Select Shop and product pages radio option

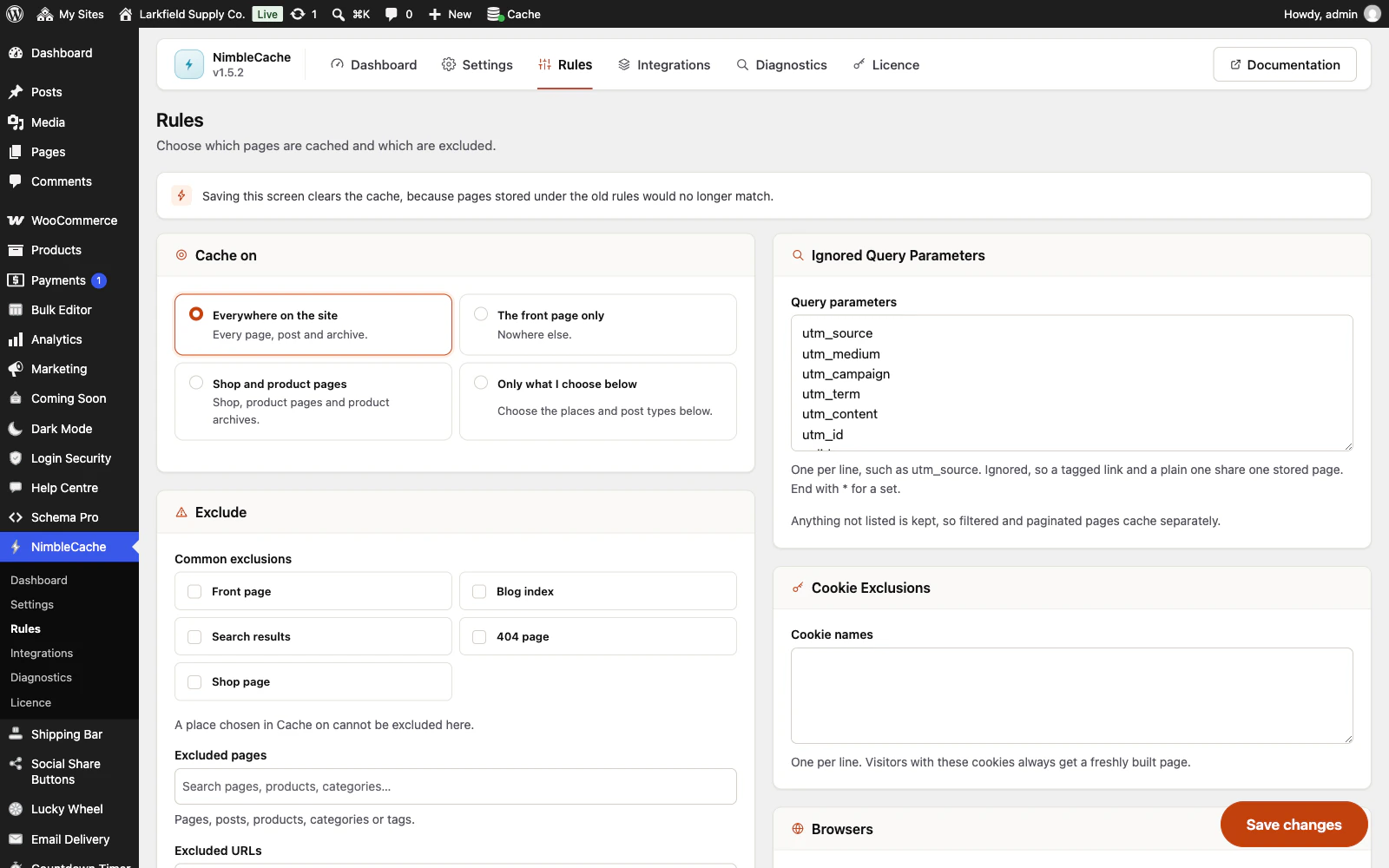pos(313,401)
